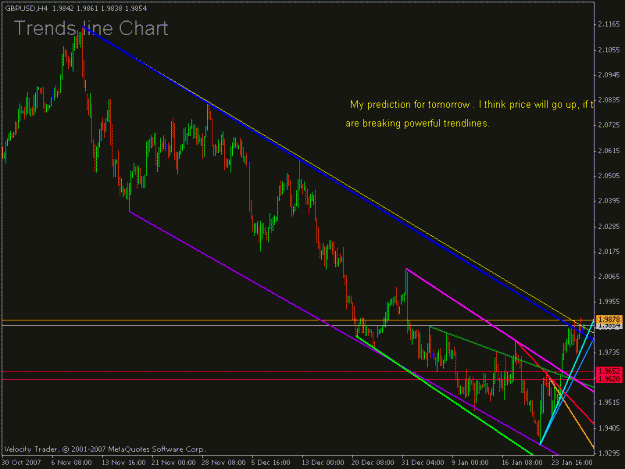Screen dimensions: 625x469
Task: Click the '30 Oct 2007' date label
Action: click(x=22, y=463)
